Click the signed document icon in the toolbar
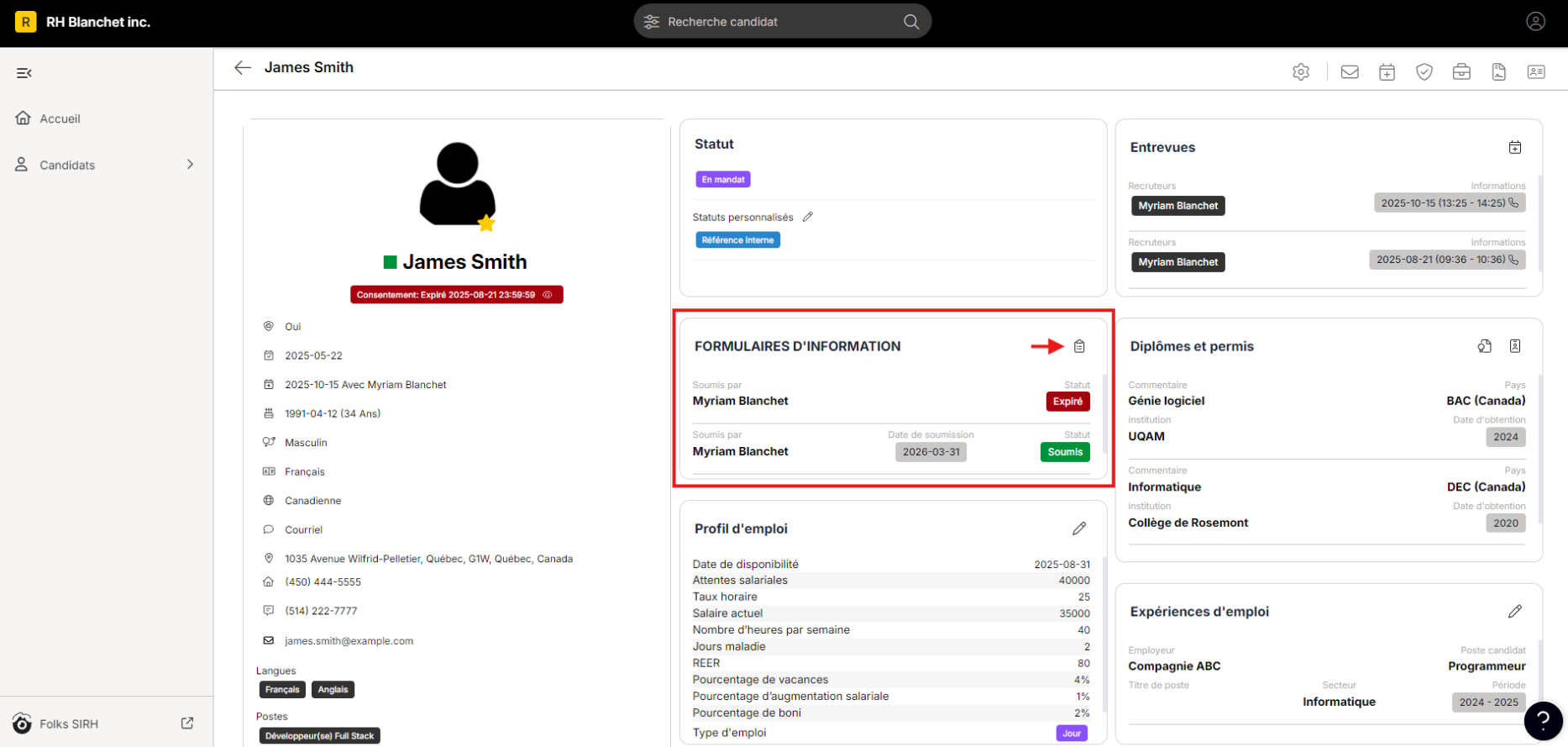The height and width of the screenshot is (747, 1568). (1499, 72)
